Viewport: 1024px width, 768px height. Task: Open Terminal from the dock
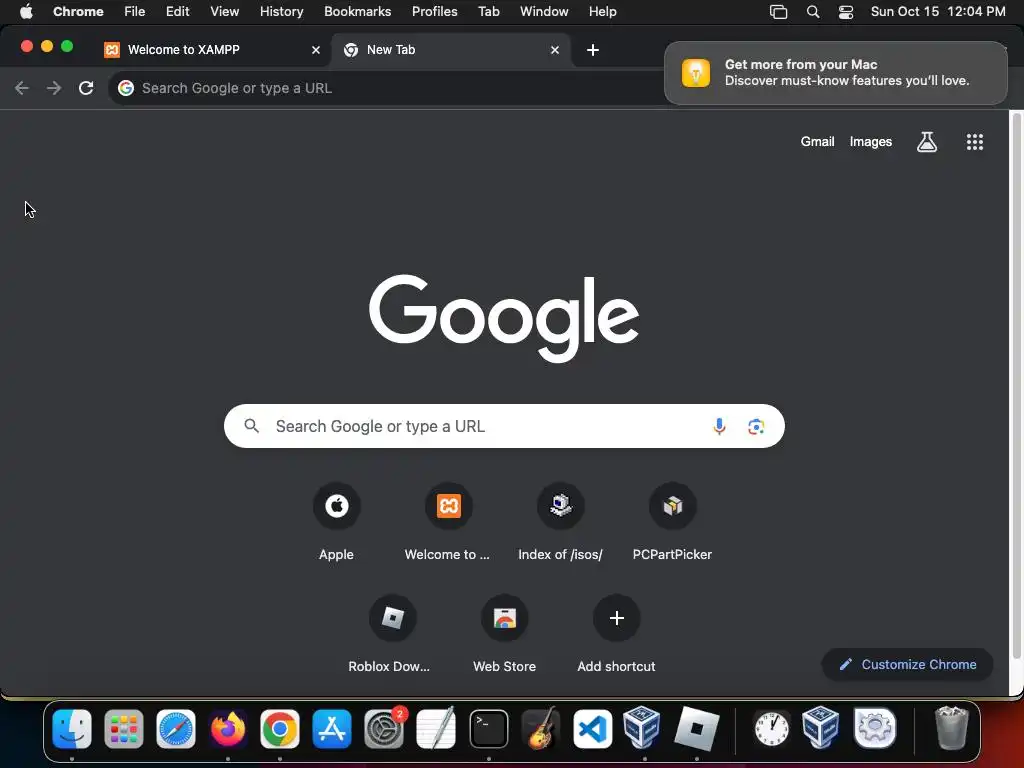pyautogui.click(x=488, y=729)
